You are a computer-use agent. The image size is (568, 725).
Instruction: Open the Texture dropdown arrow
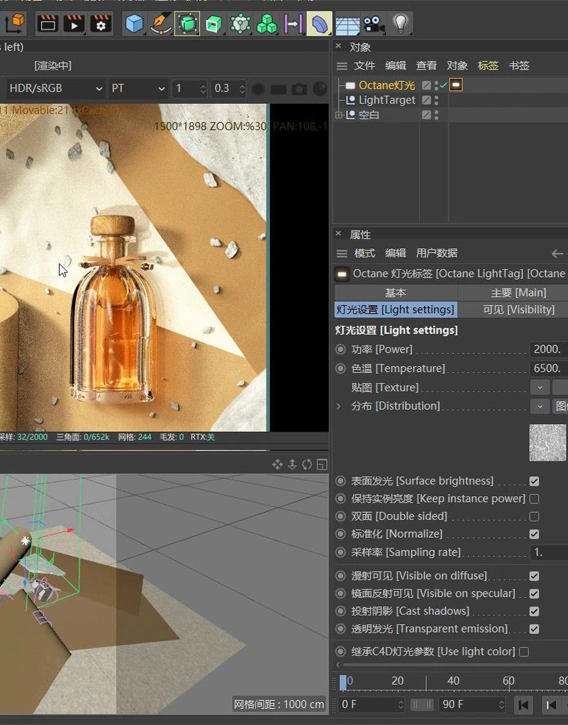pos(540,387)
